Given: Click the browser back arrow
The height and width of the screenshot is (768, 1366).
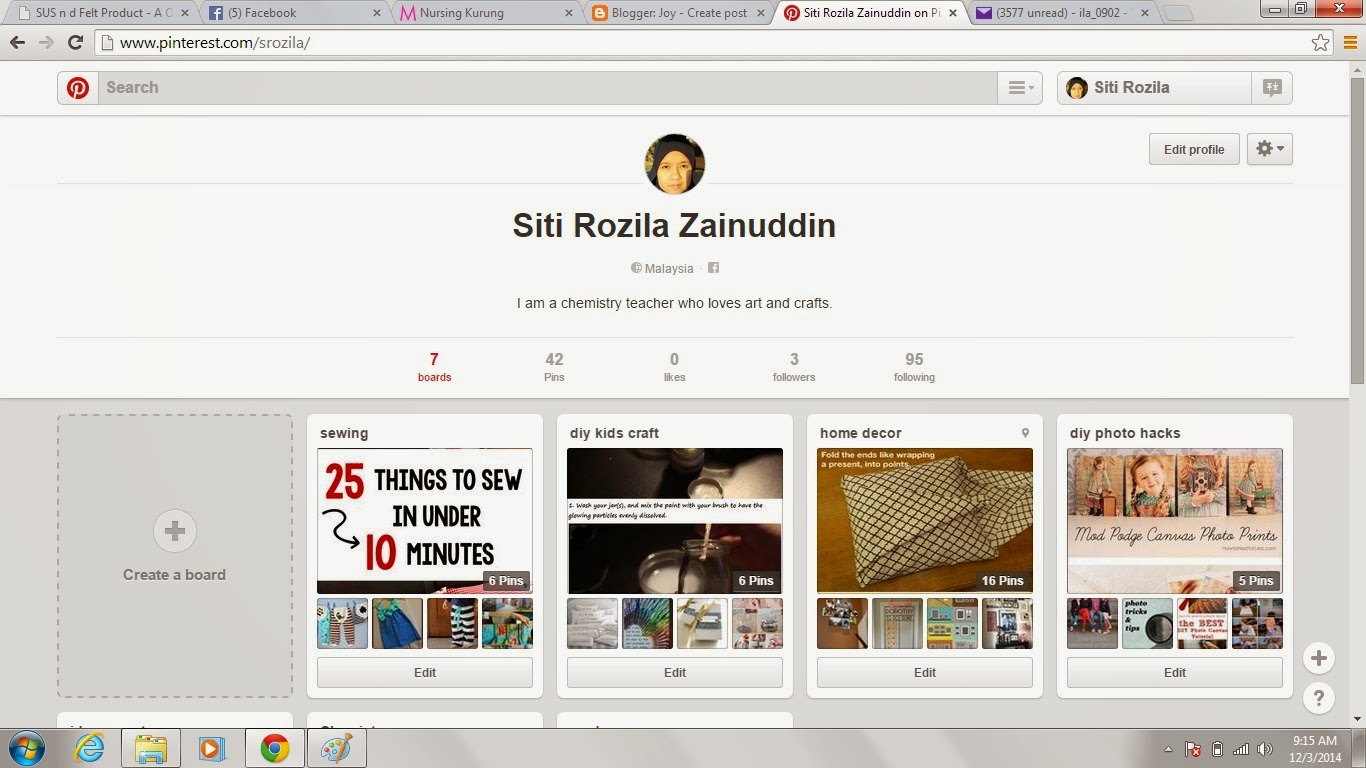Looking at the screenshot, I should point(17,43).
